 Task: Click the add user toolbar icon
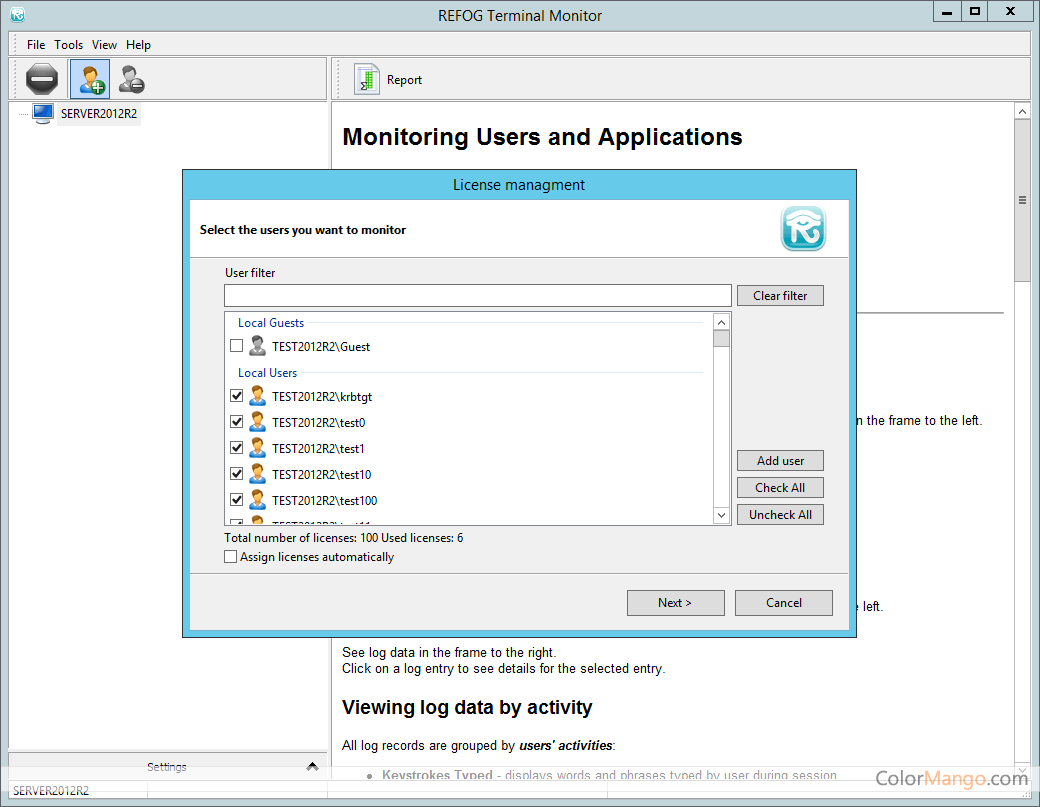click(89, 79)
